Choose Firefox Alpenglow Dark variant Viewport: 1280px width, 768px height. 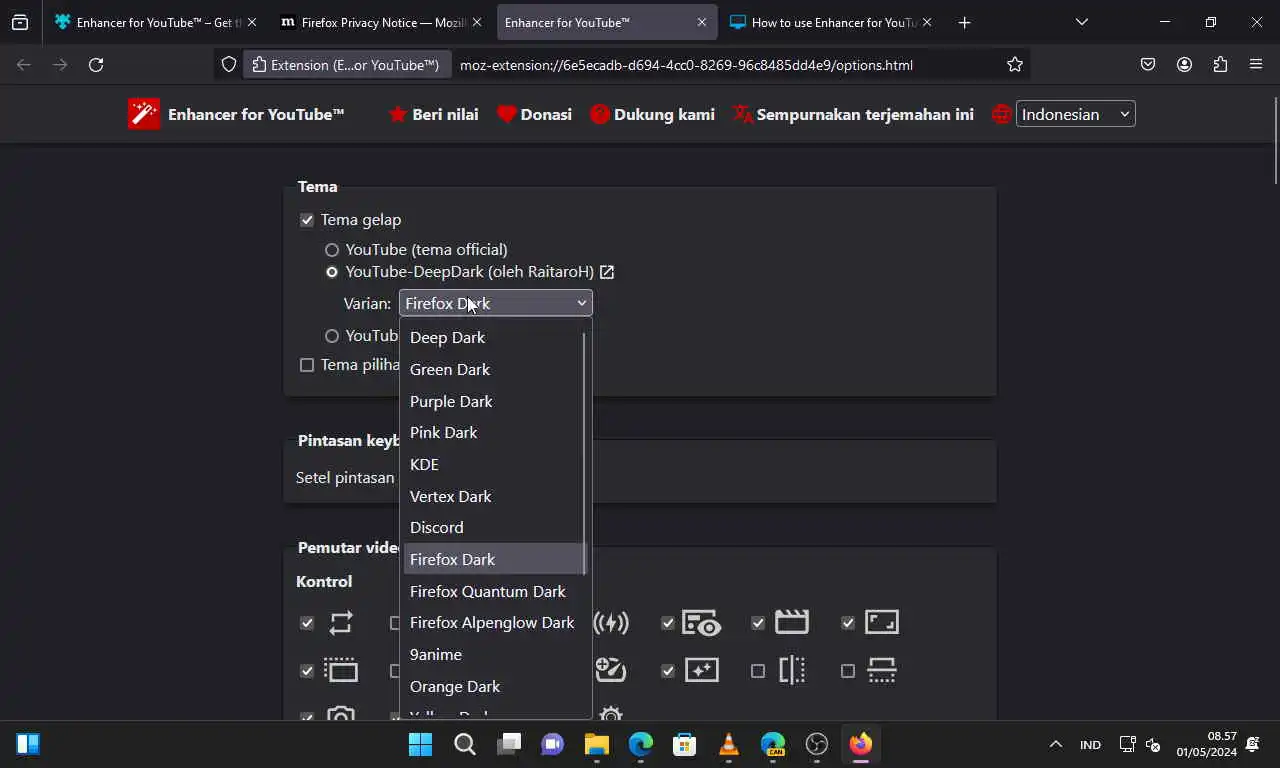pos(494,623)
